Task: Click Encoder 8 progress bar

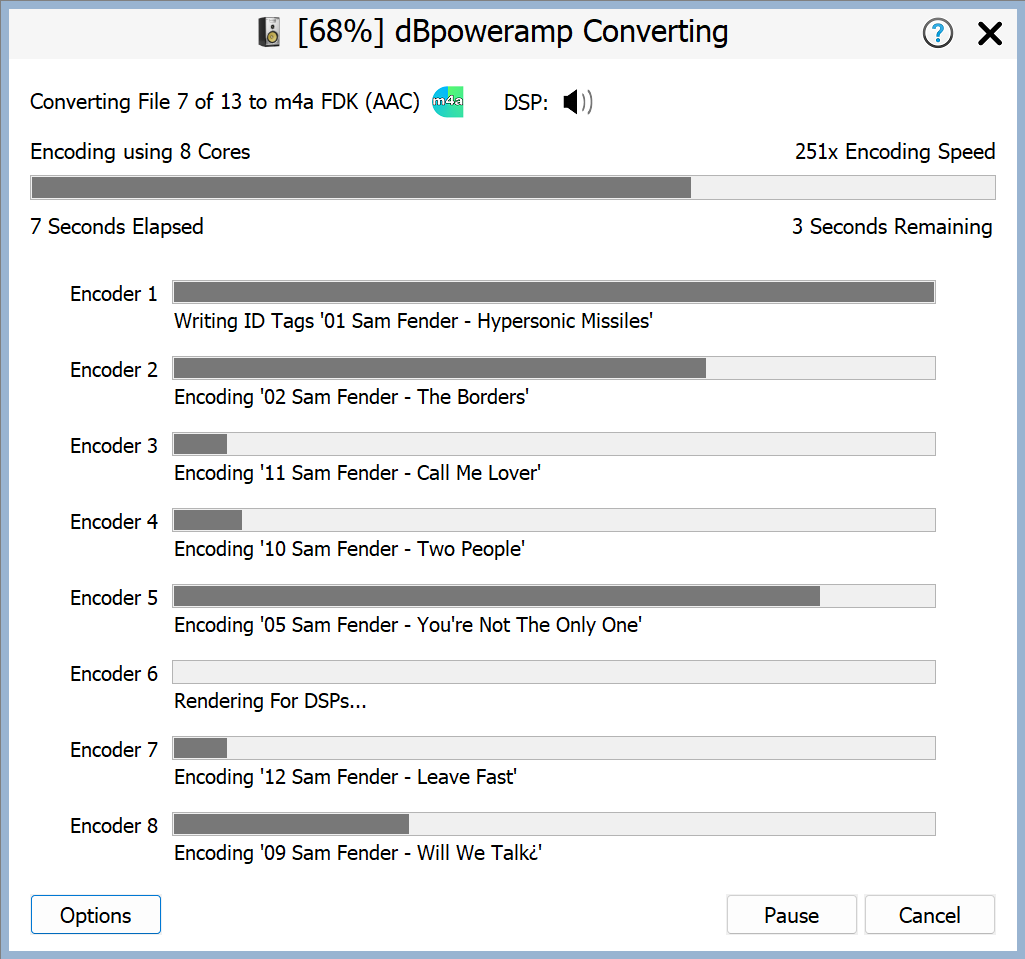Action: 554,824
